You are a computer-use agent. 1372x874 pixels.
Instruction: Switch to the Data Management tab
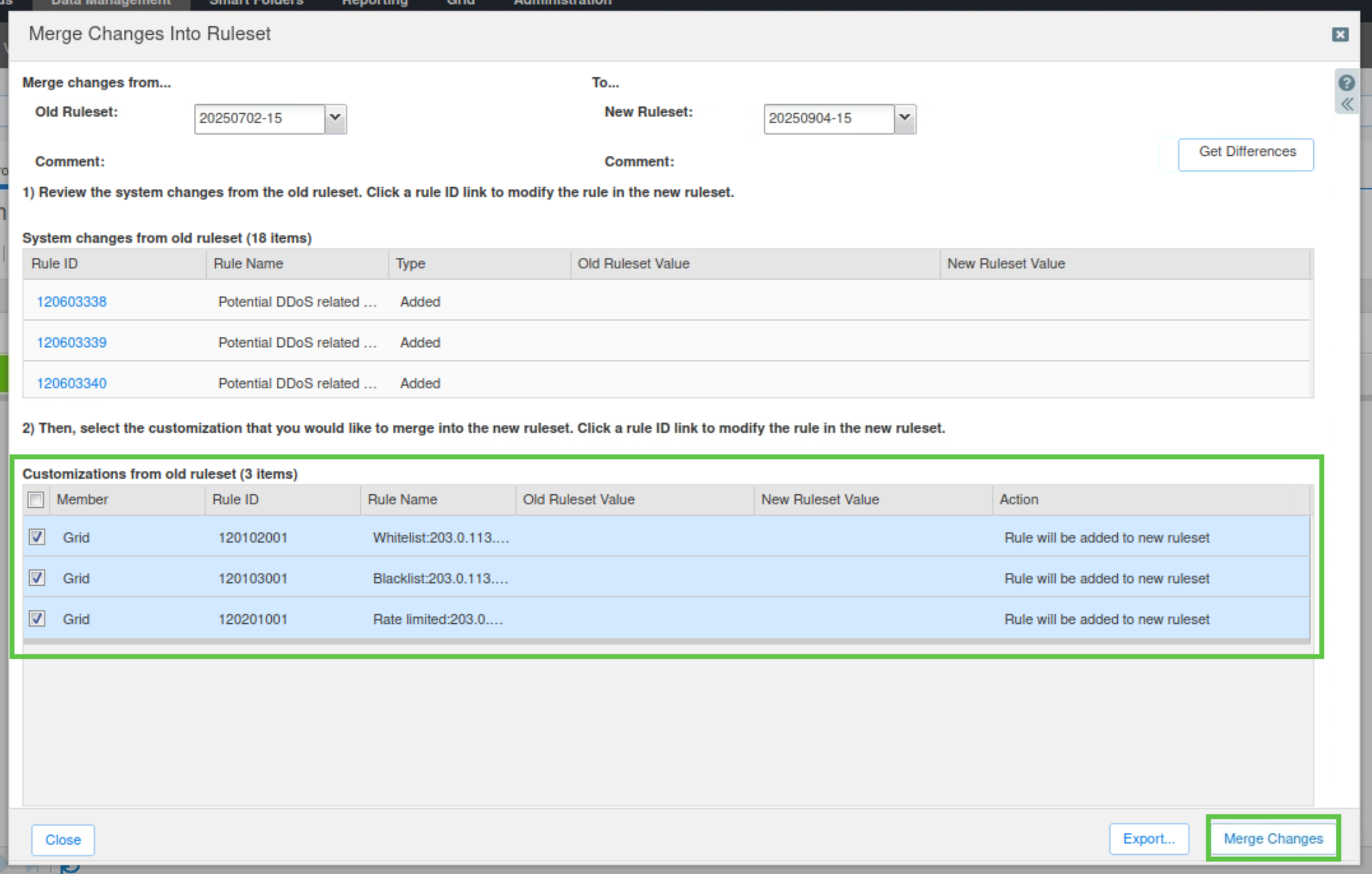pyautogui.click(x=110, y=4)
